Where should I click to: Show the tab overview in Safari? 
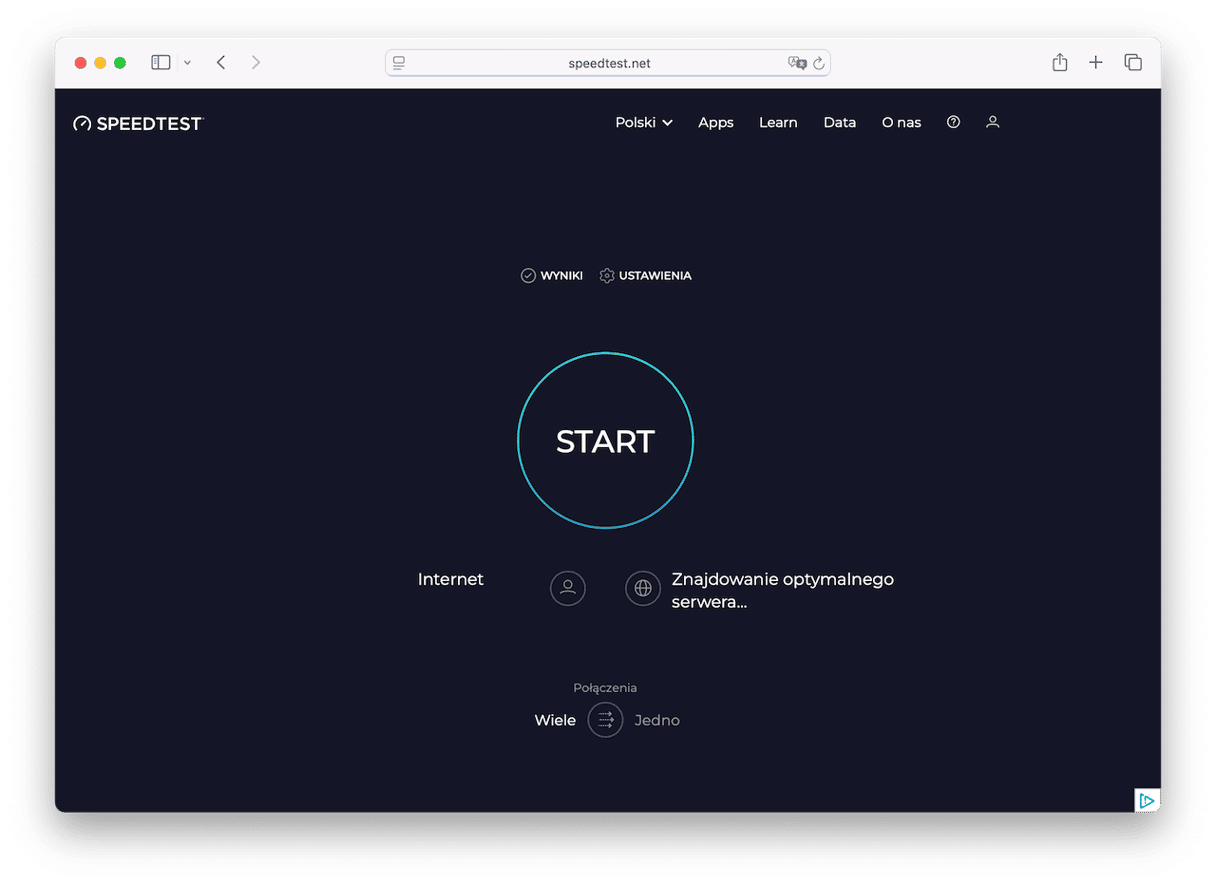(x=1133, y=63)
